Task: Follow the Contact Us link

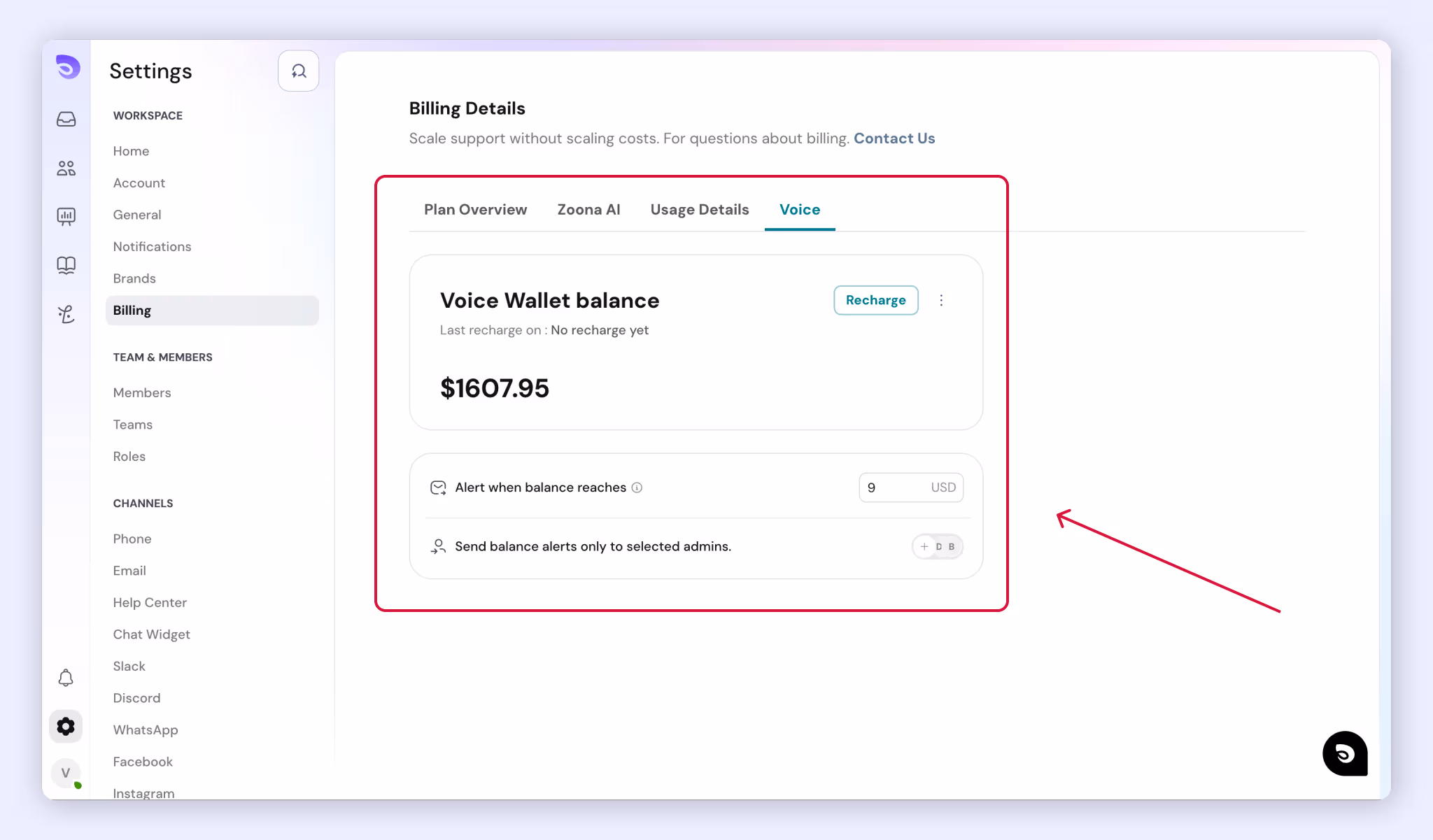Action: coord(894,138)
